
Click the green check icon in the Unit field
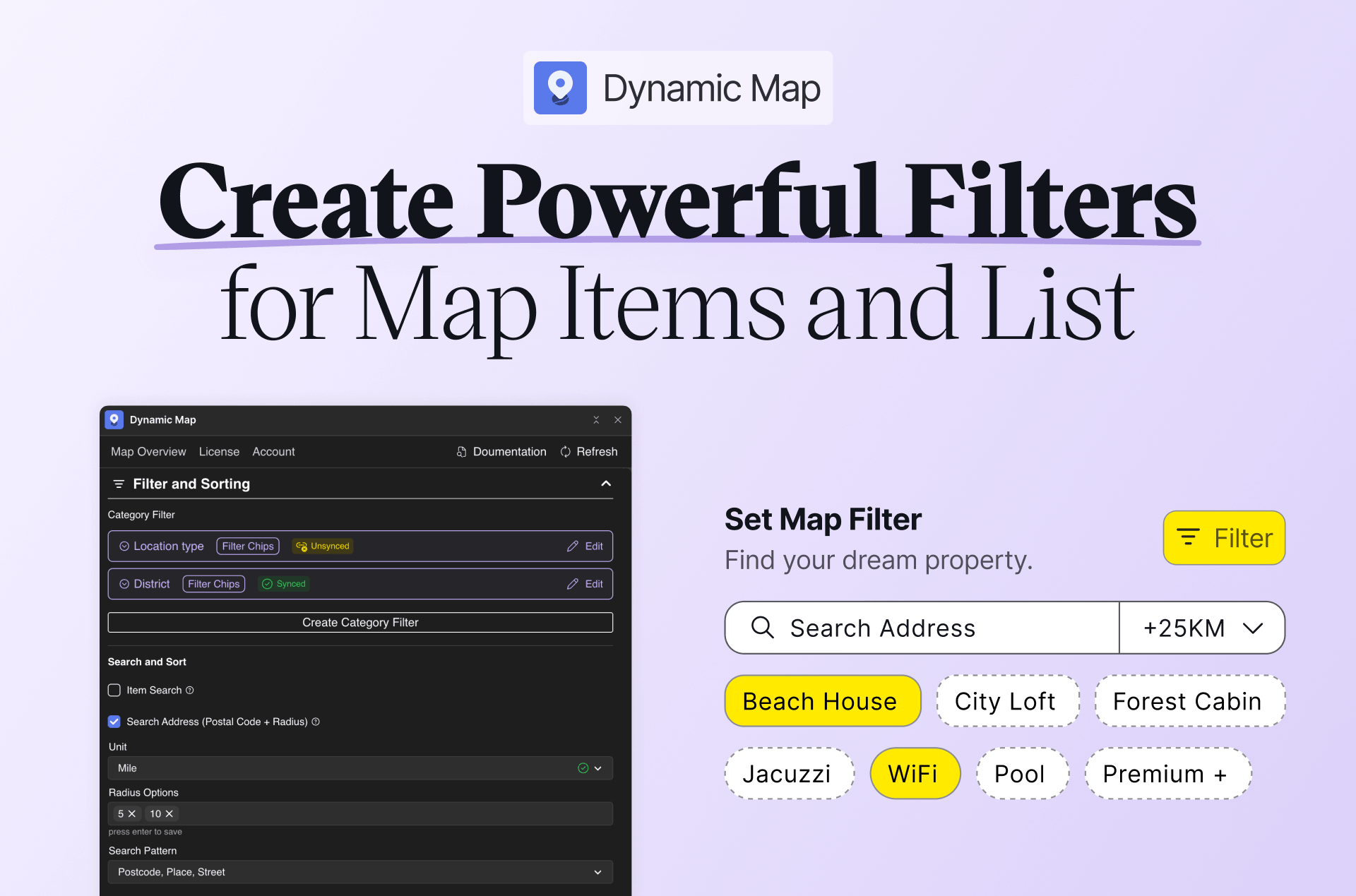(x=583, y=768)
